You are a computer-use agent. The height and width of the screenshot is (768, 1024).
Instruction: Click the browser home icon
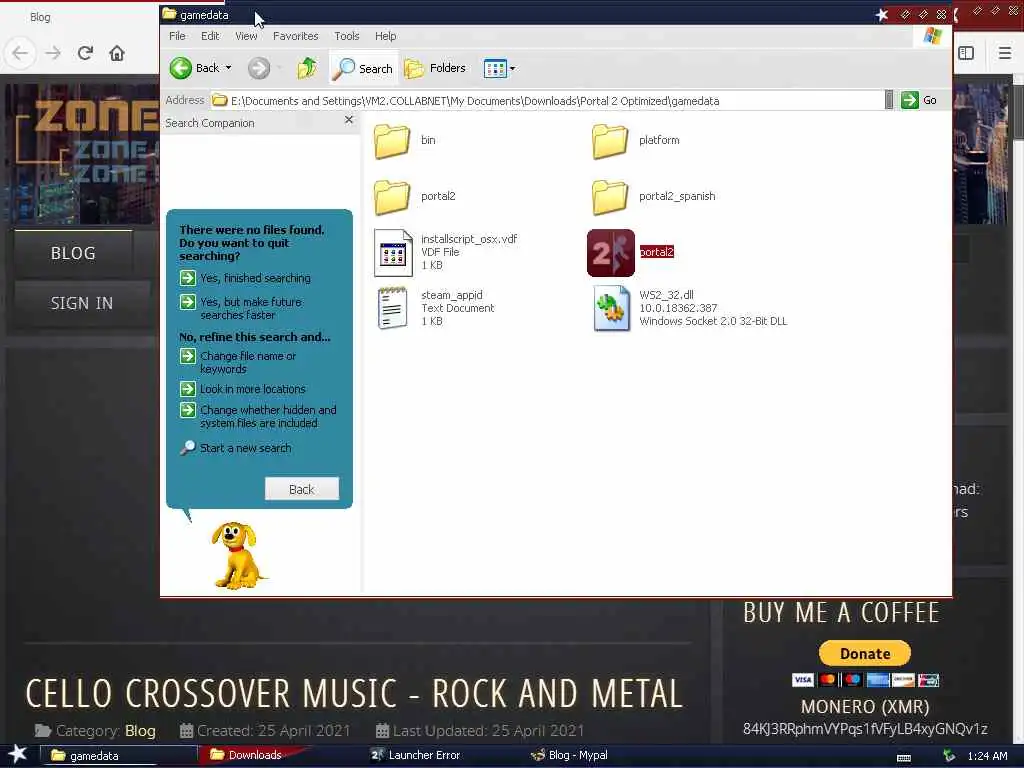(117, 53)
